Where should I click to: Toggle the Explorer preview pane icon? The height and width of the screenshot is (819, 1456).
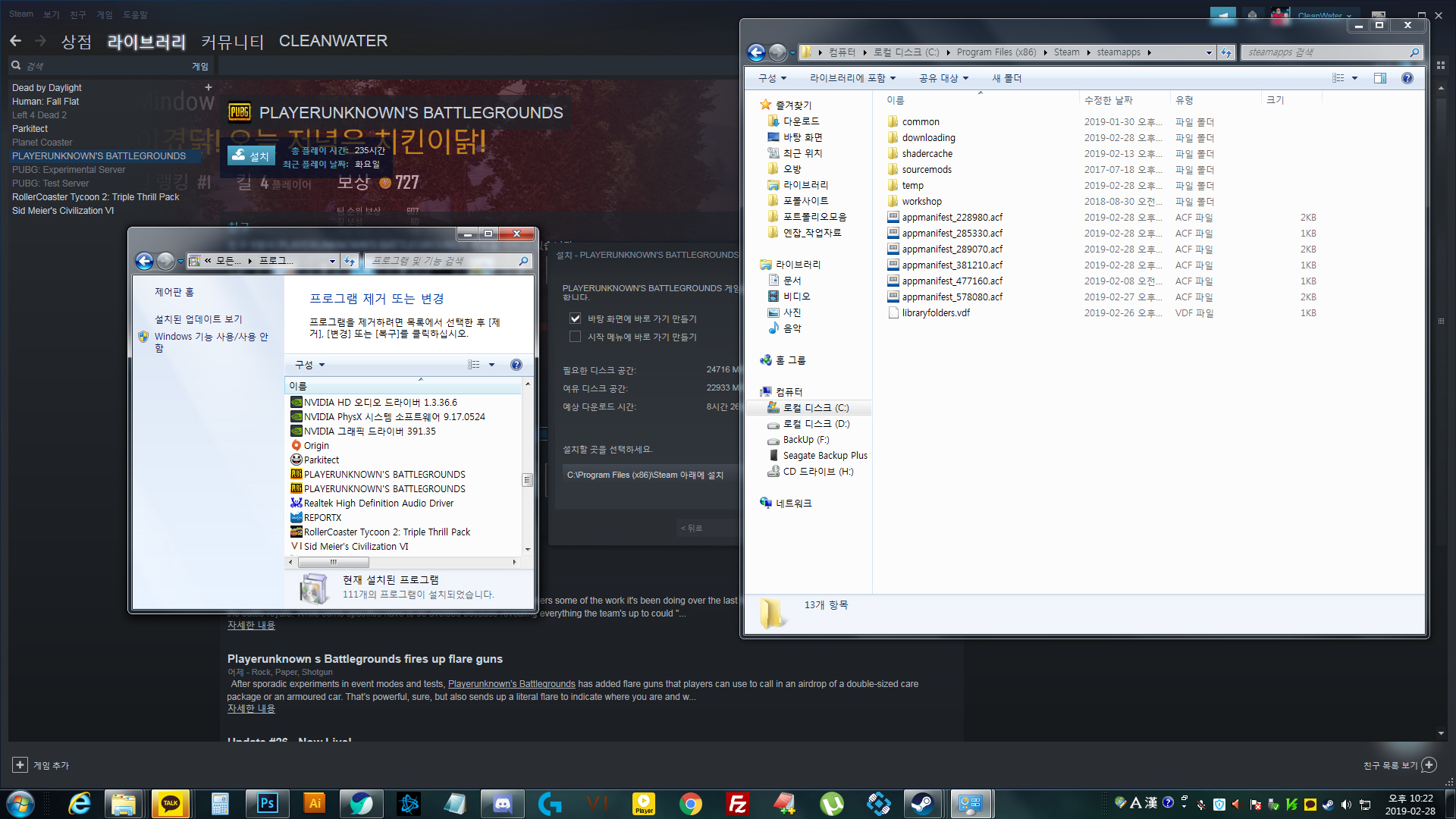coord(1379,78)
